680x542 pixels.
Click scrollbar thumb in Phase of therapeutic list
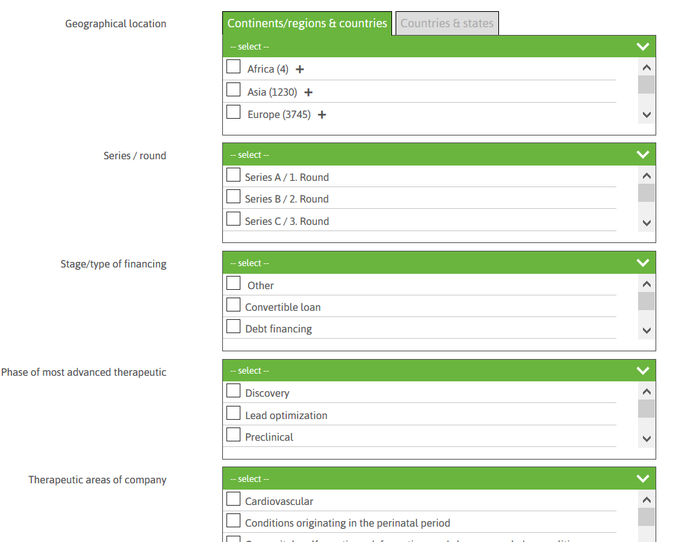[x=646, y=409]
